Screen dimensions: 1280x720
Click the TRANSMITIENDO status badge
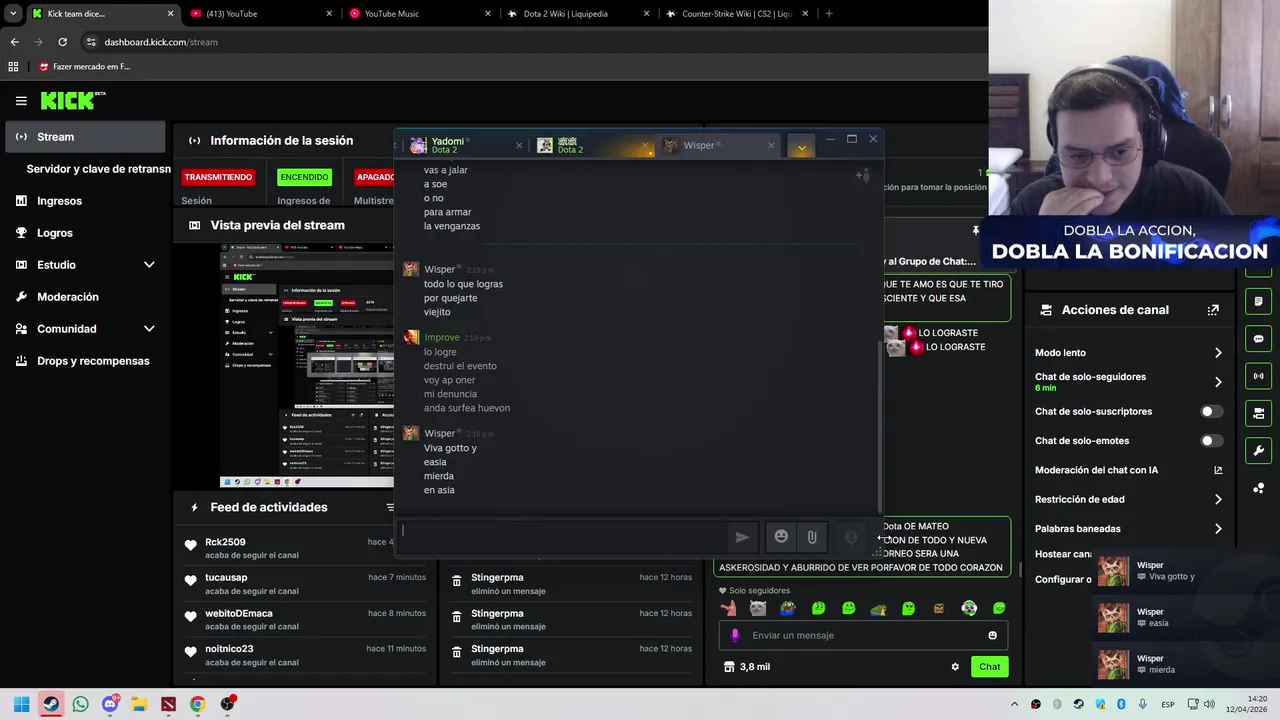point(218,177)
